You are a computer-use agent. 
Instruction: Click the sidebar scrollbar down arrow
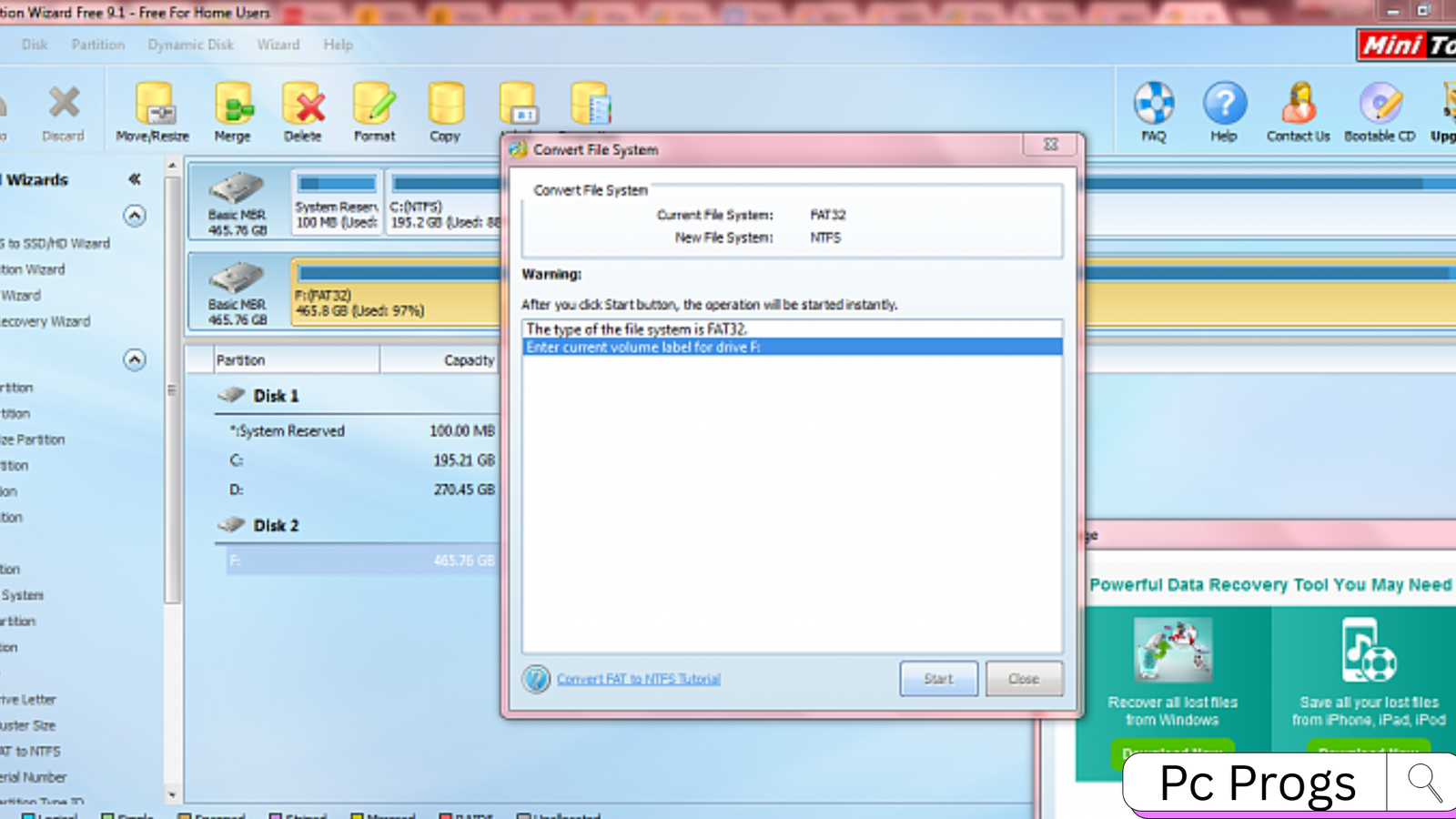(x=172, y=794)
